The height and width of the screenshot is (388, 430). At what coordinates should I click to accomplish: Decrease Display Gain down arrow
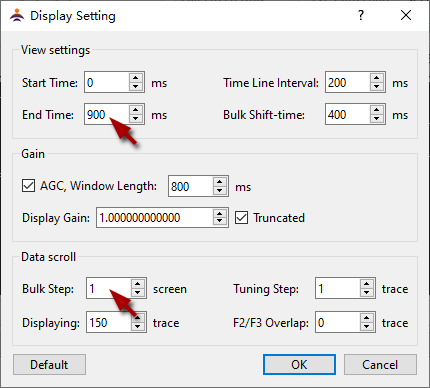219,221
